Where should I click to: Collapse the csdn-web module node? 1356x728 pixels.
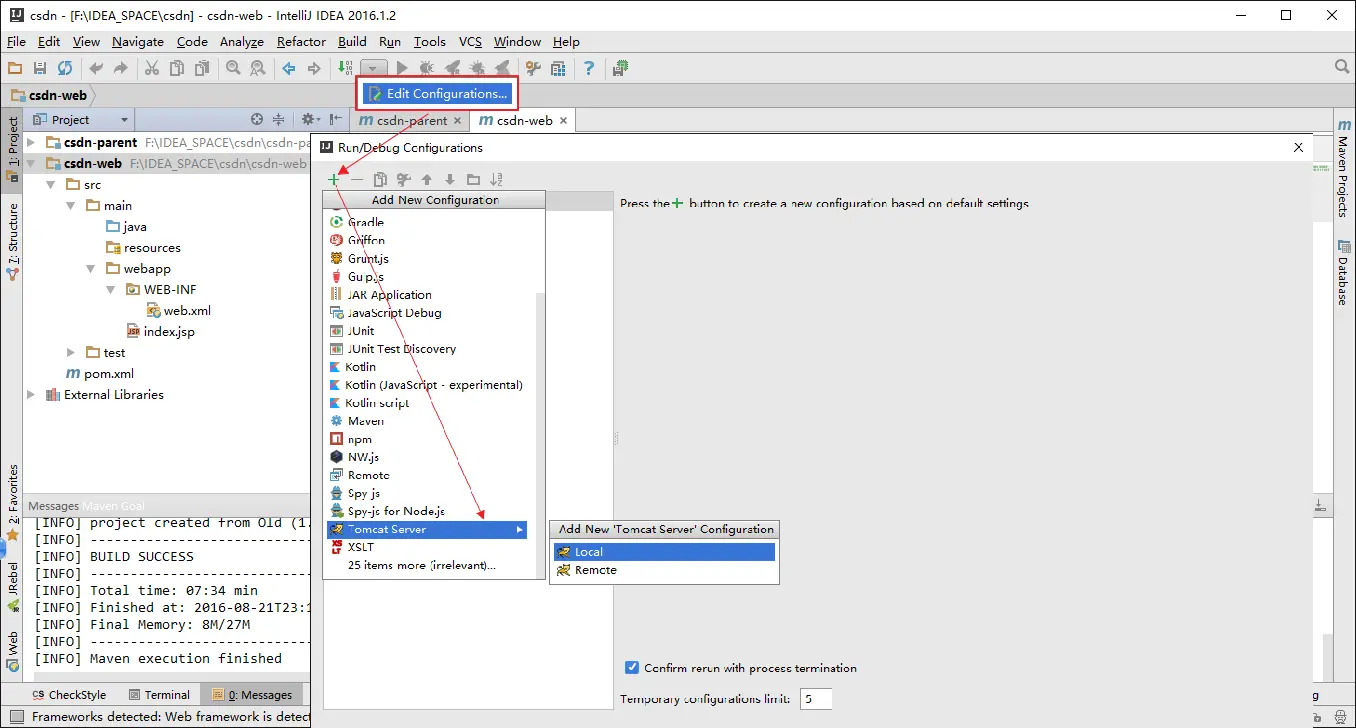pos(31,164)
